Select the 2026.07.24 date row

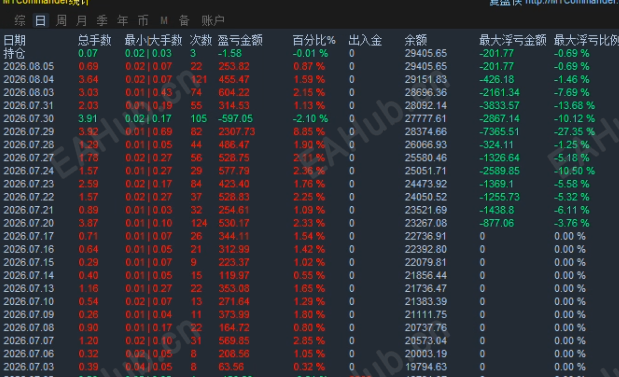point(29,171)
